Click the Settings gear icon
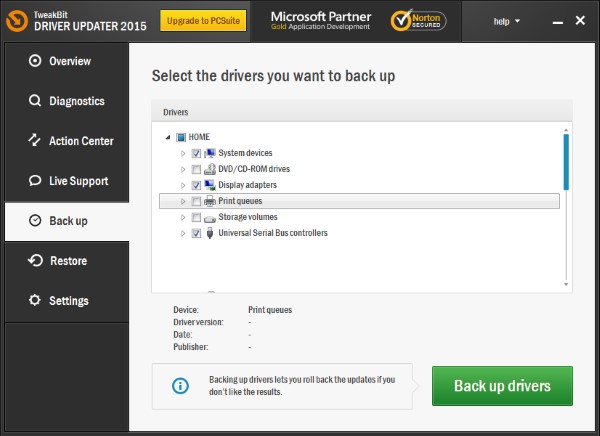This screenshot has width=600, height=436. [x=34, y=300]
